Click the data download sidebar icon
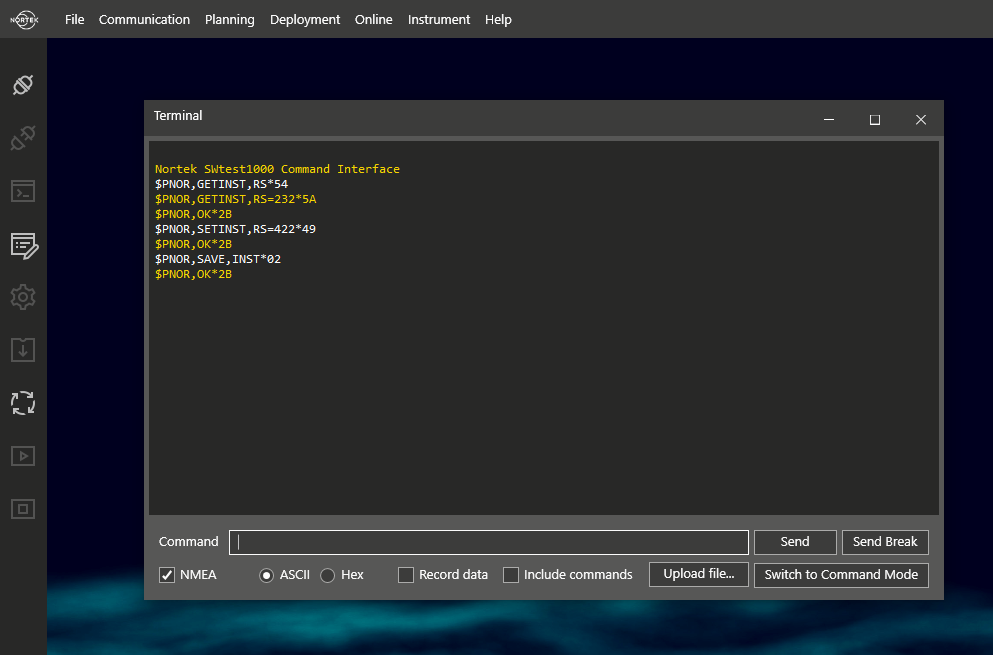This screenshot has width=993, height=655. [x=23, y=350]
